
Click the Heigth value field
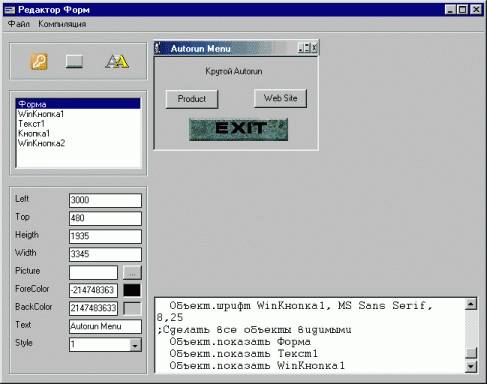click(105, 236)
